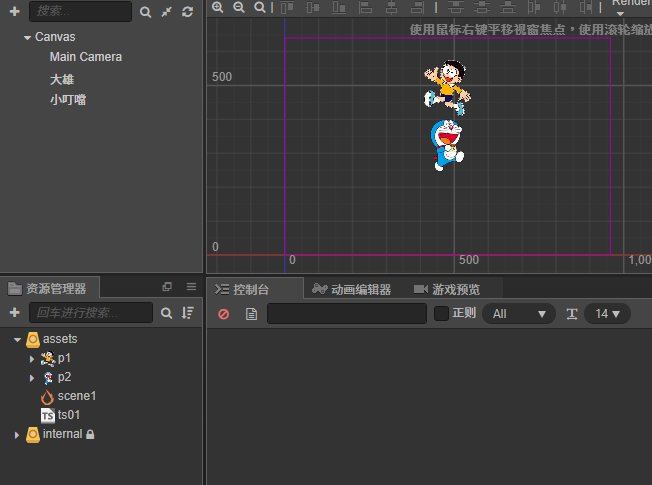Collapse the assets folder
Viewport: 652px width, 485px height.
pos(17,340)
